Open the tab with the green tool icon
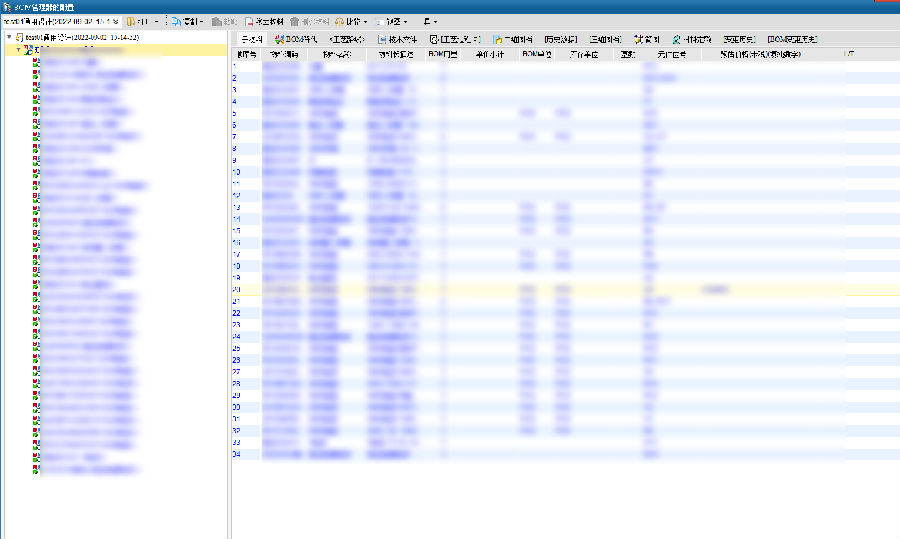 pos(692,39)
